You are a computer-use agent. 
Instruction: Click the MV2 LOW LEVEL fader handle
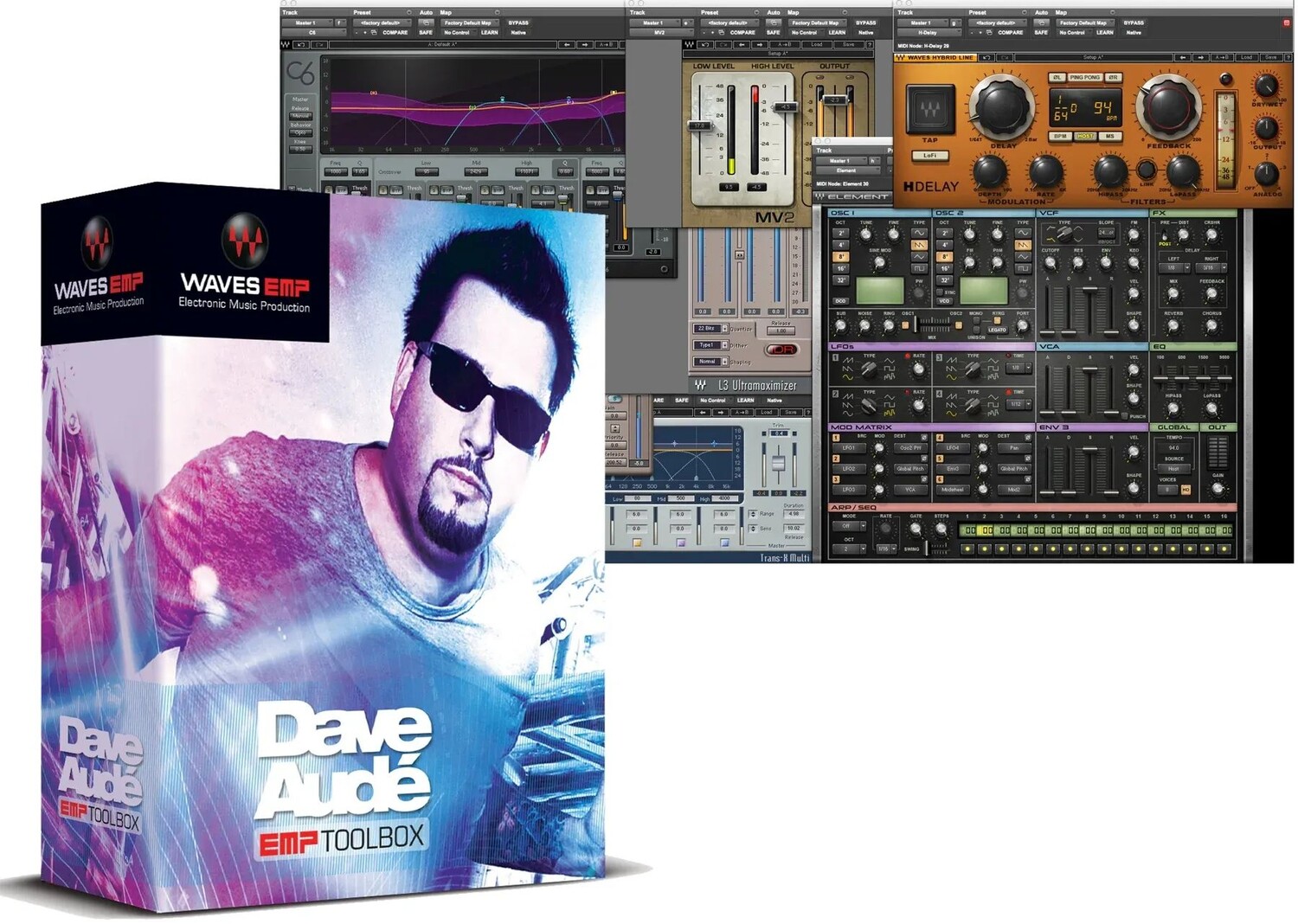click(700, 126)
